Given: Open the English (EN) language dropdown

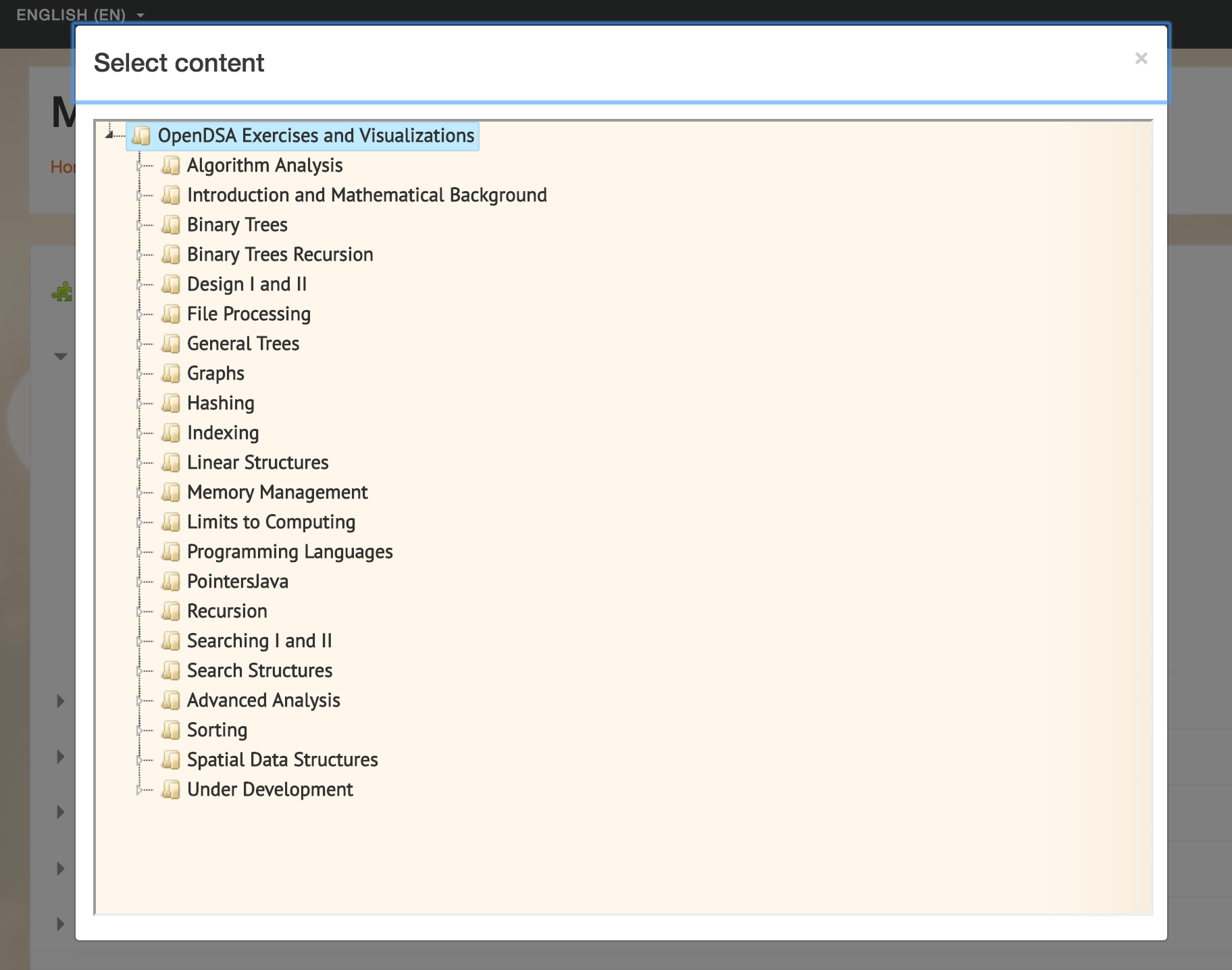Looking at the screenshot, I should click(80, 15).
